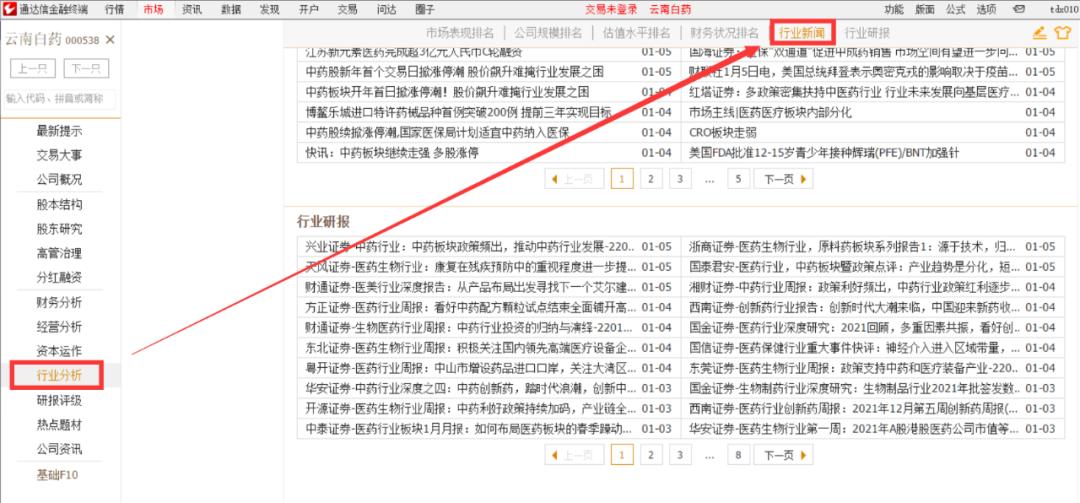Viewport: 1080px width, 503px height.
Task: Go to 行业研报 page 8
Action: (x=738, y=455)
